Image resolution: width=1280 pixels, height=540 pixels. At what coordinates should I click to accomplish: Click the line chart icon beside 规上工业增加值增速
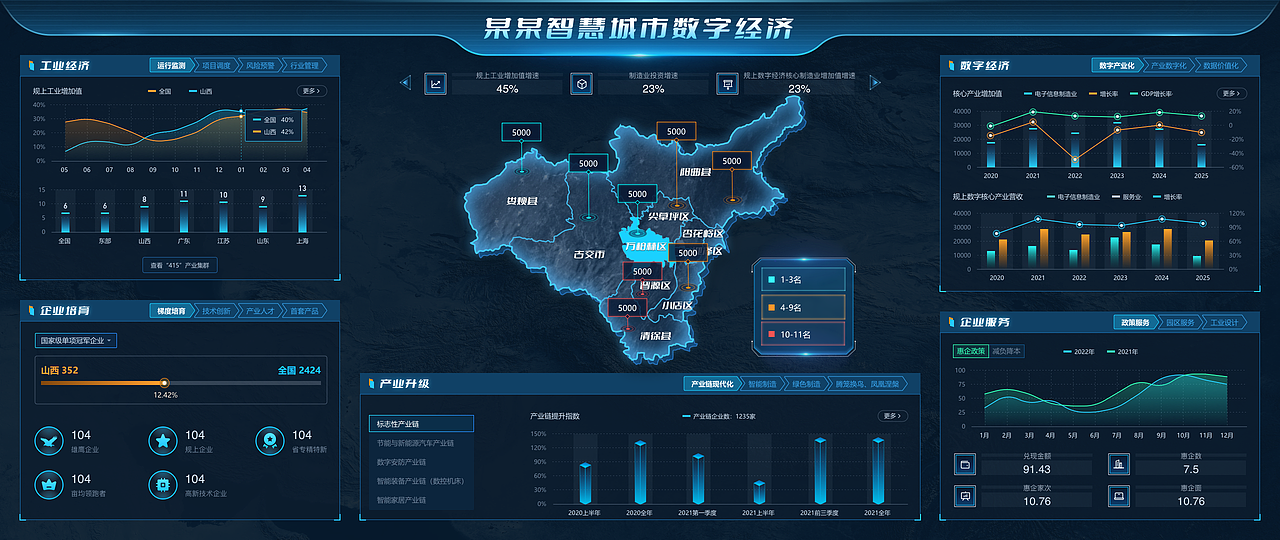[436, 83]
